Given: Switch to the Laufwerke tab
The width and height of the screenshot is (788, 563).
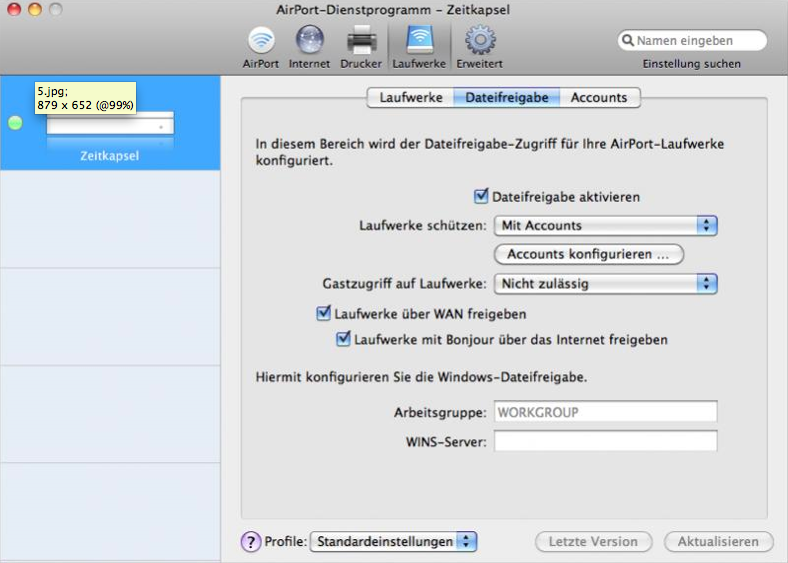Looking at the screenshot, I should 410,97.
